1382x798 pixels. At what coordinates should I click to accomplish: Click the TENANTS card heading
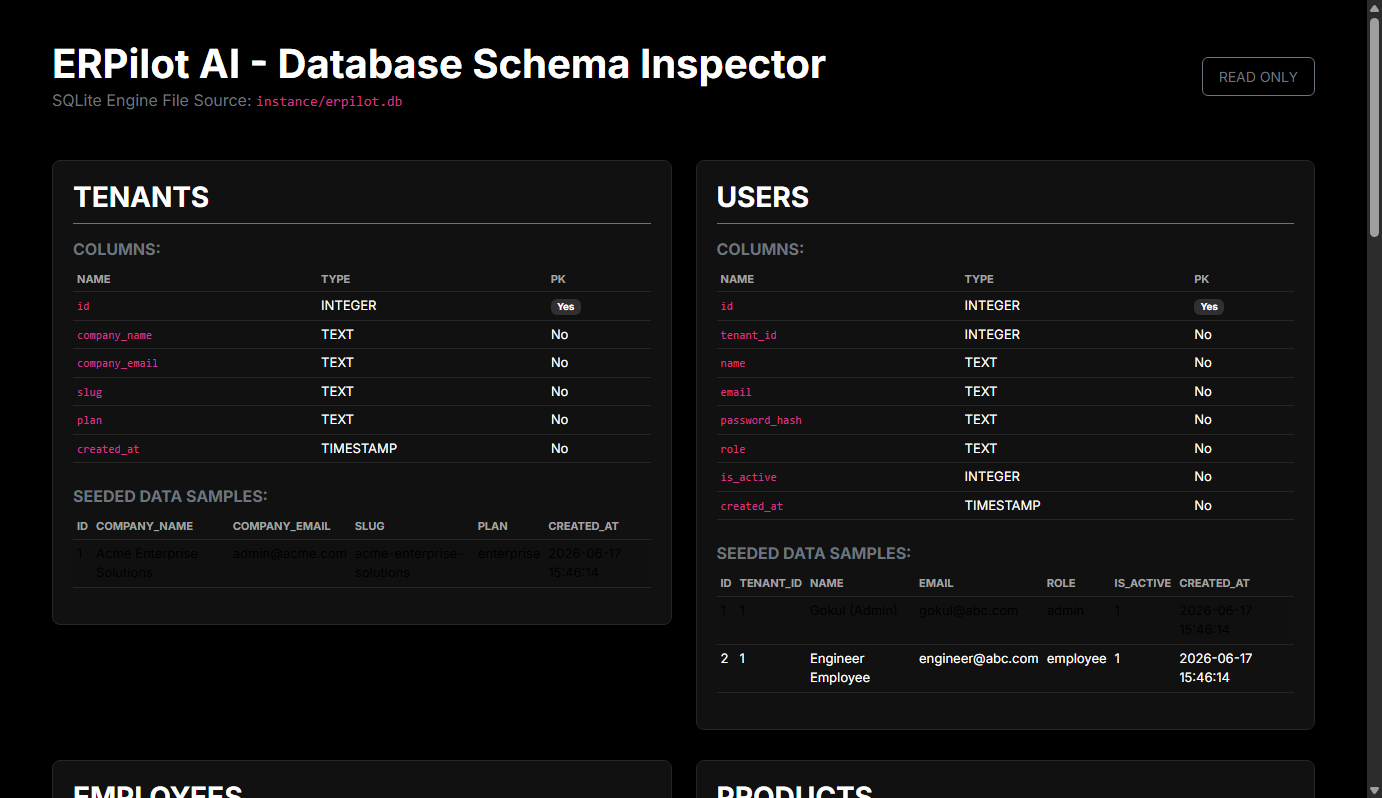coord(141,197)
